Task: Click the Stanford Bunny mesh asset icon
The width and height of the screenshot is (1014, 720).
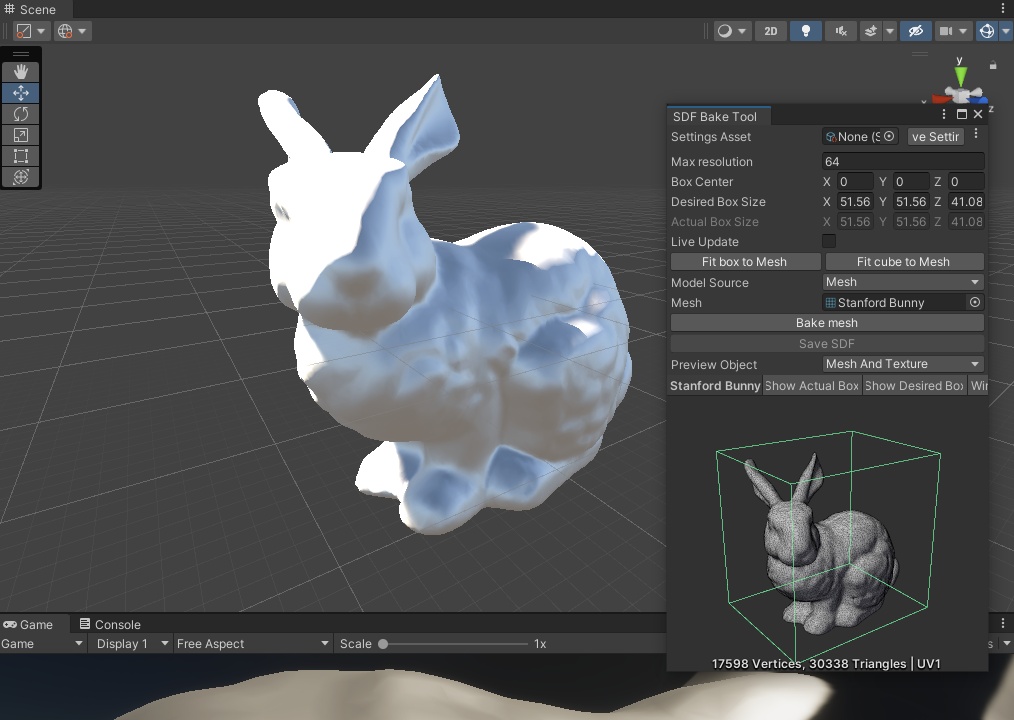Action: click(830, 302)
